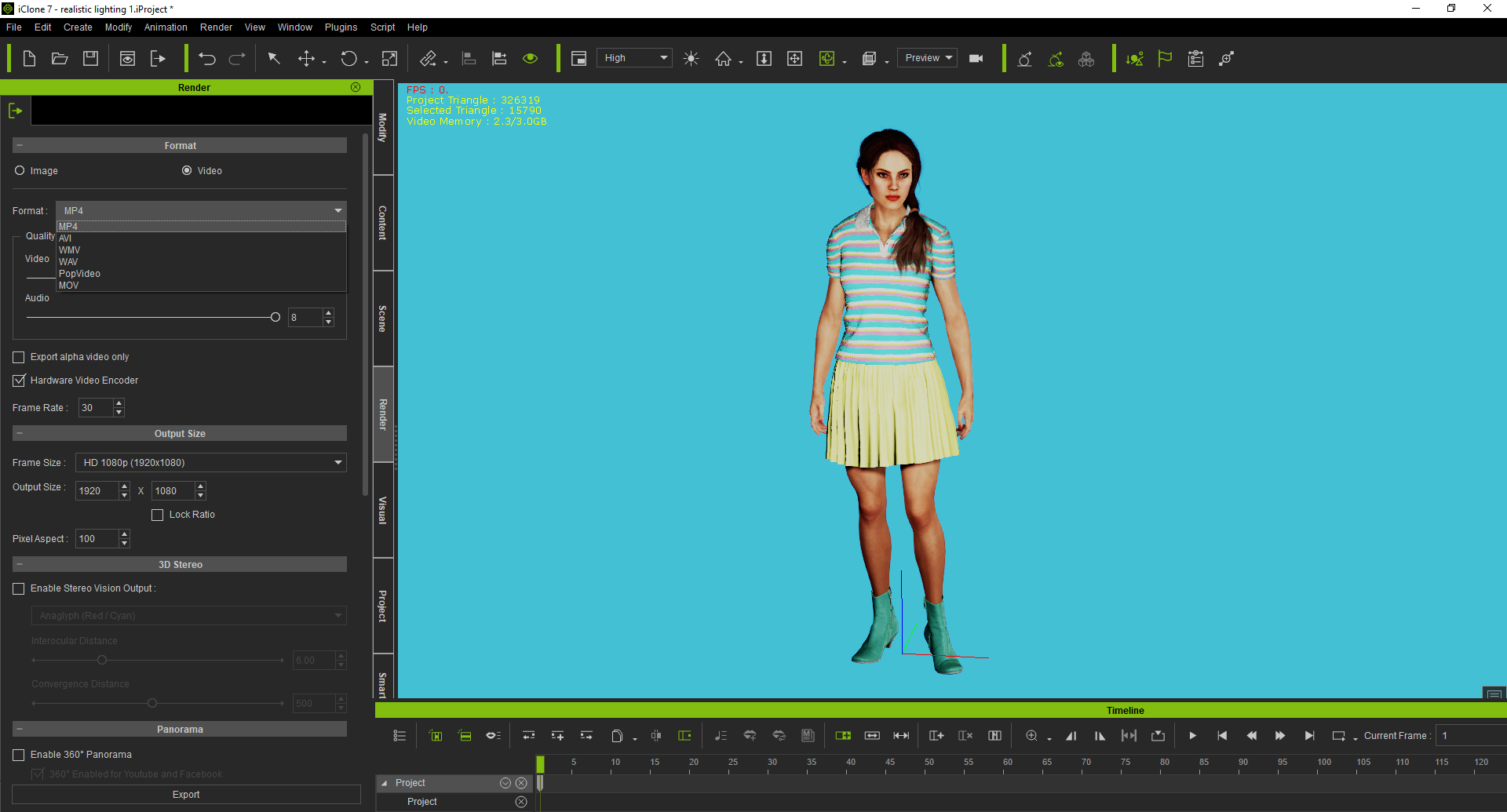Switch to the Modify side tab
The width and height of the screenshot is (1507, 812).
click(x=383, y=127)
